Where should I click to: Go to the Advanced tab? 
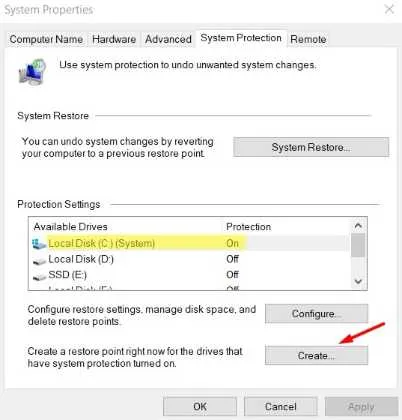[168, 39]
